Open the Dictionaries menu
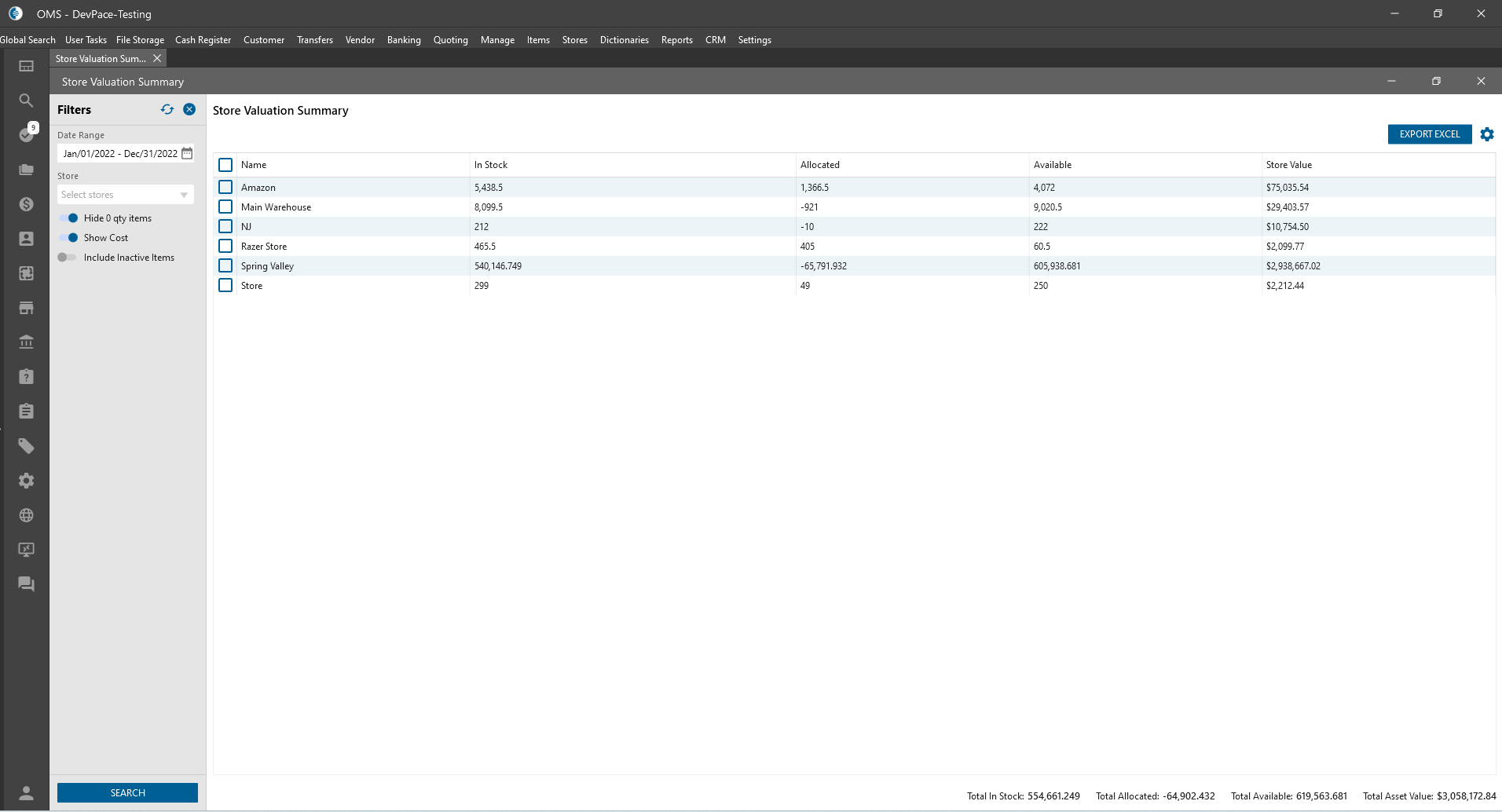Viewport: 1502px width, 812px height. pos(625,40)
